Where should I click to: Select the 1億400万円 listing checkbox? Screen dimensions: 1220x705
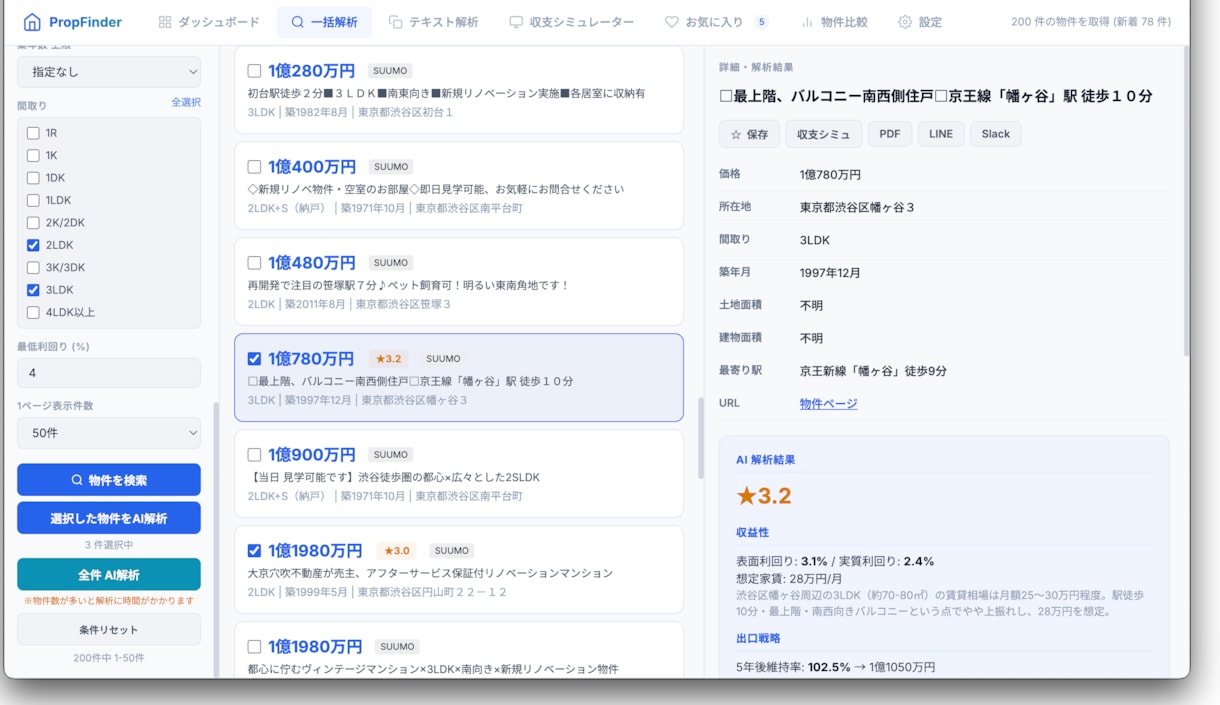pyautogui.click(x=254, y=167)
